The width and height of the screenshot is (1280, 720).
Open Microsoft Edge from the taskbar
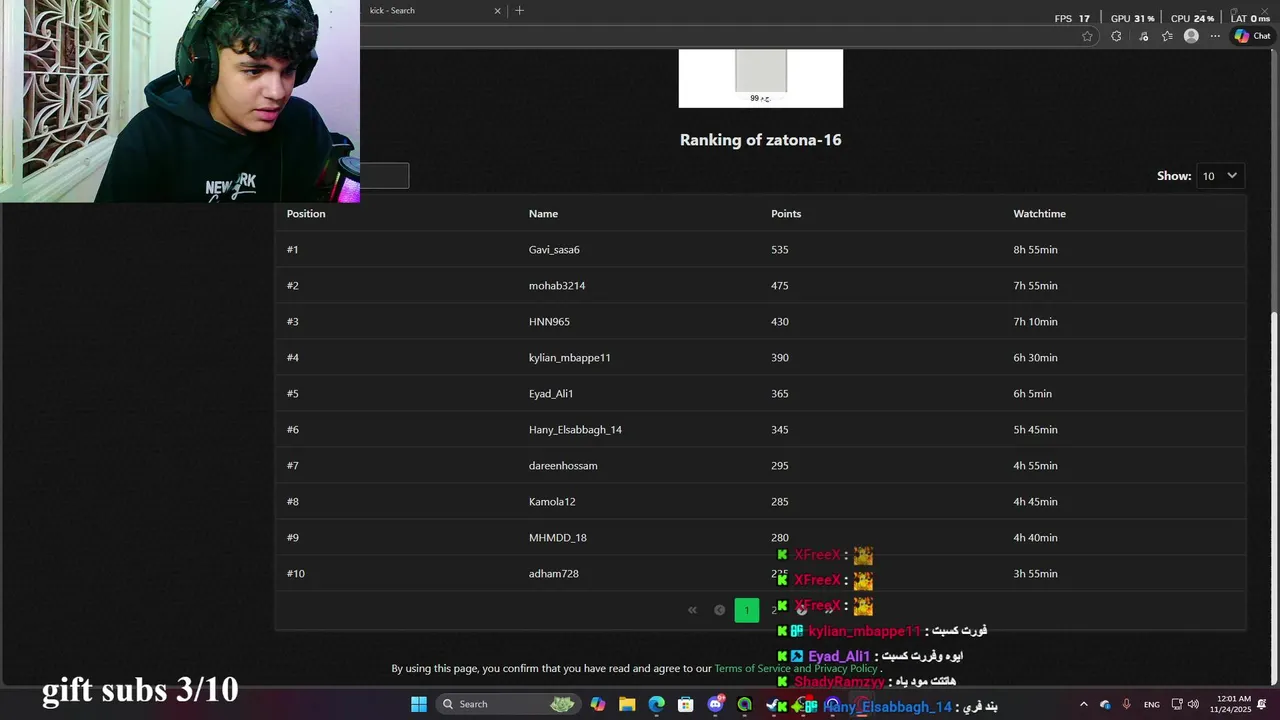pyautogui.click(x=656, y=704)
